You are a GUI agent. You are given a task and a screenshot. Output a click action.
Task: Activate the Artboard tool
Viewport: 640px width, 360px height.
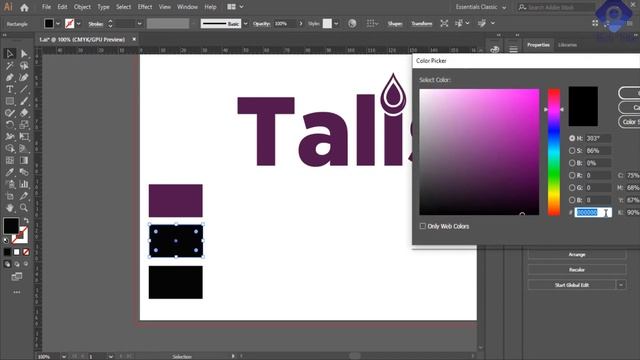tap(10, 196)
